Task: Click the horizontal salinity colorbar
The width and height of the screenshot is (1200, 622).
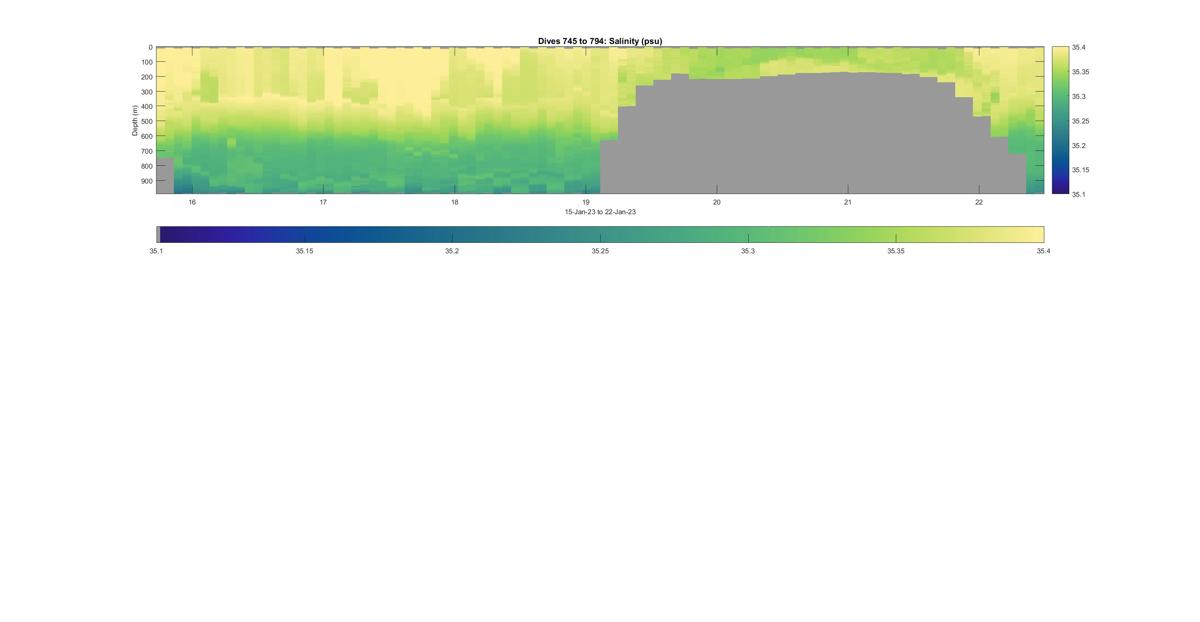Action: (x=600, y=234)
